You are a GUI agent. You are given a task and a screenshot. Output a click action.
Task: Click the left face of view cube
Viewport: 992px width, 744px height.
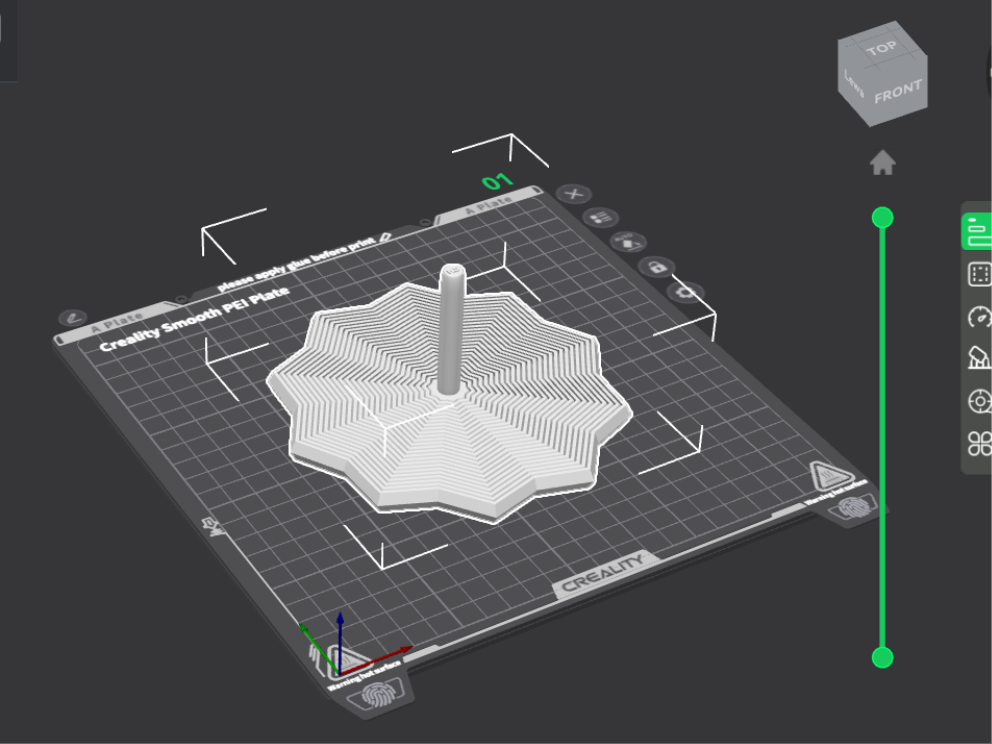coord(853,85)
